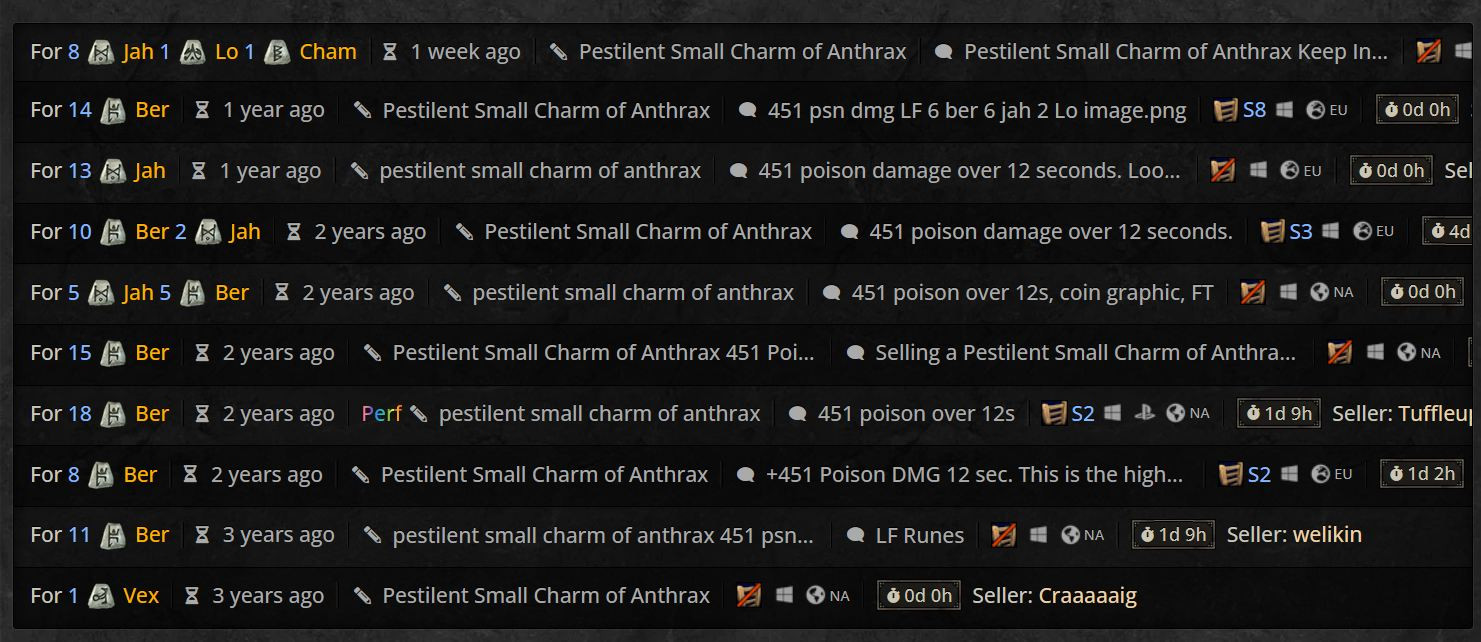Visit seller Craaaaaig's profile
1481x642 pixels.
coord(1087,596)
